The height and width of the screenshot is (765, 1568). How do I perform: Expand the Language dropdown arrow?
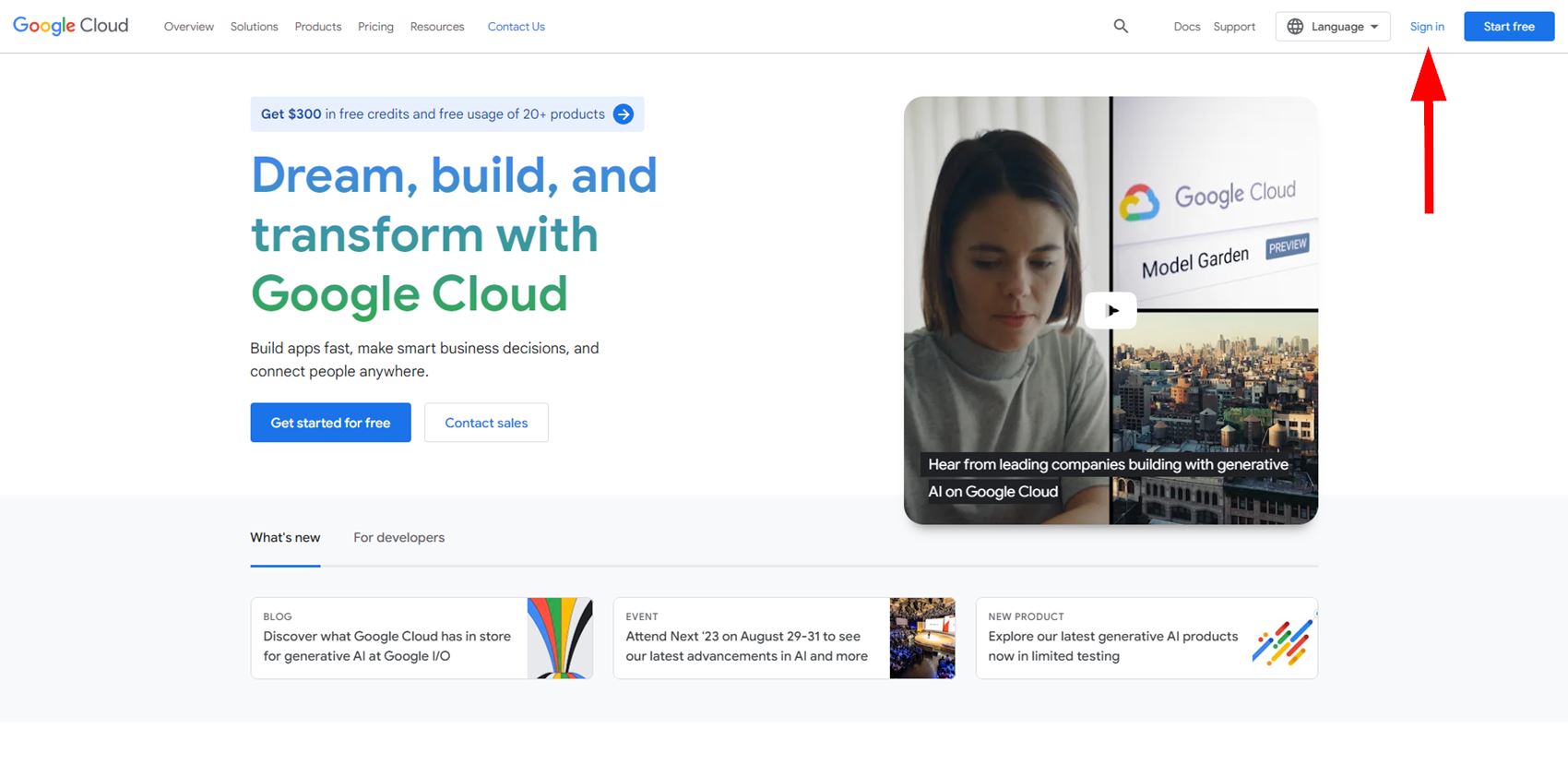click(1374, 27)
